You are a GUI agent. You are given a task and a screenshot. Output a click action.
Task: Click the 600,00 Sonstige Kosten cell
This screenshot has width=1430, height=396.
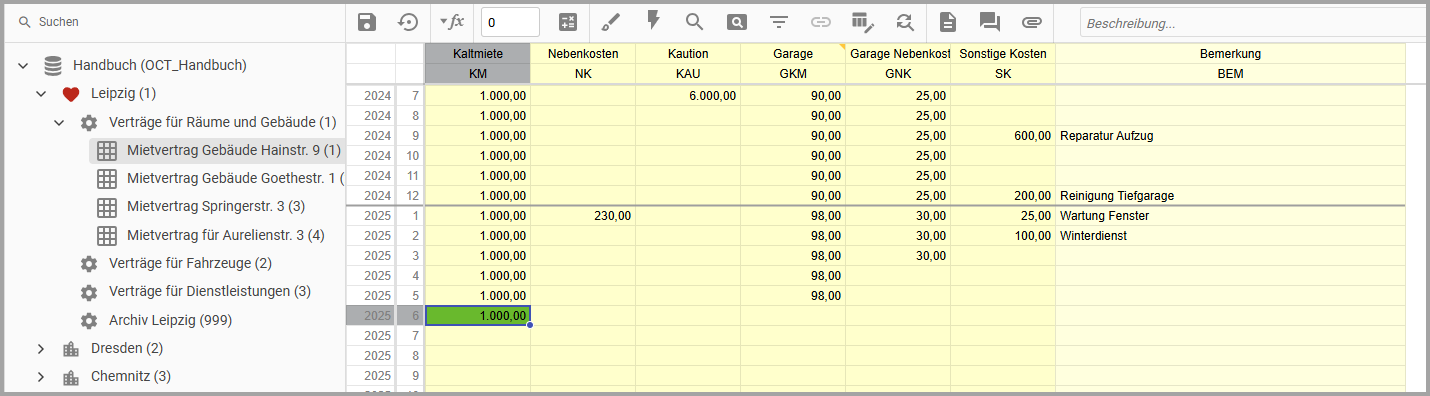pos(1003,136)
